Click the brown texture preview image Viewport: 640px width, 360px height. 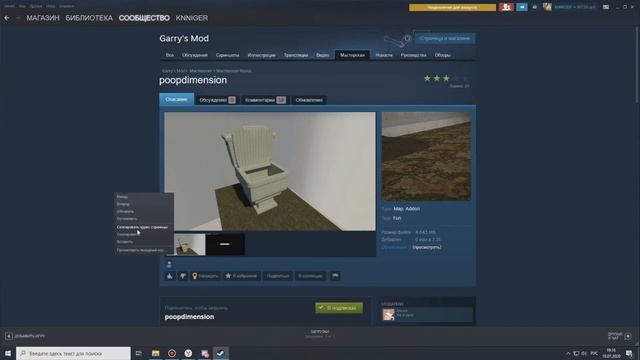tap(426, 156)
